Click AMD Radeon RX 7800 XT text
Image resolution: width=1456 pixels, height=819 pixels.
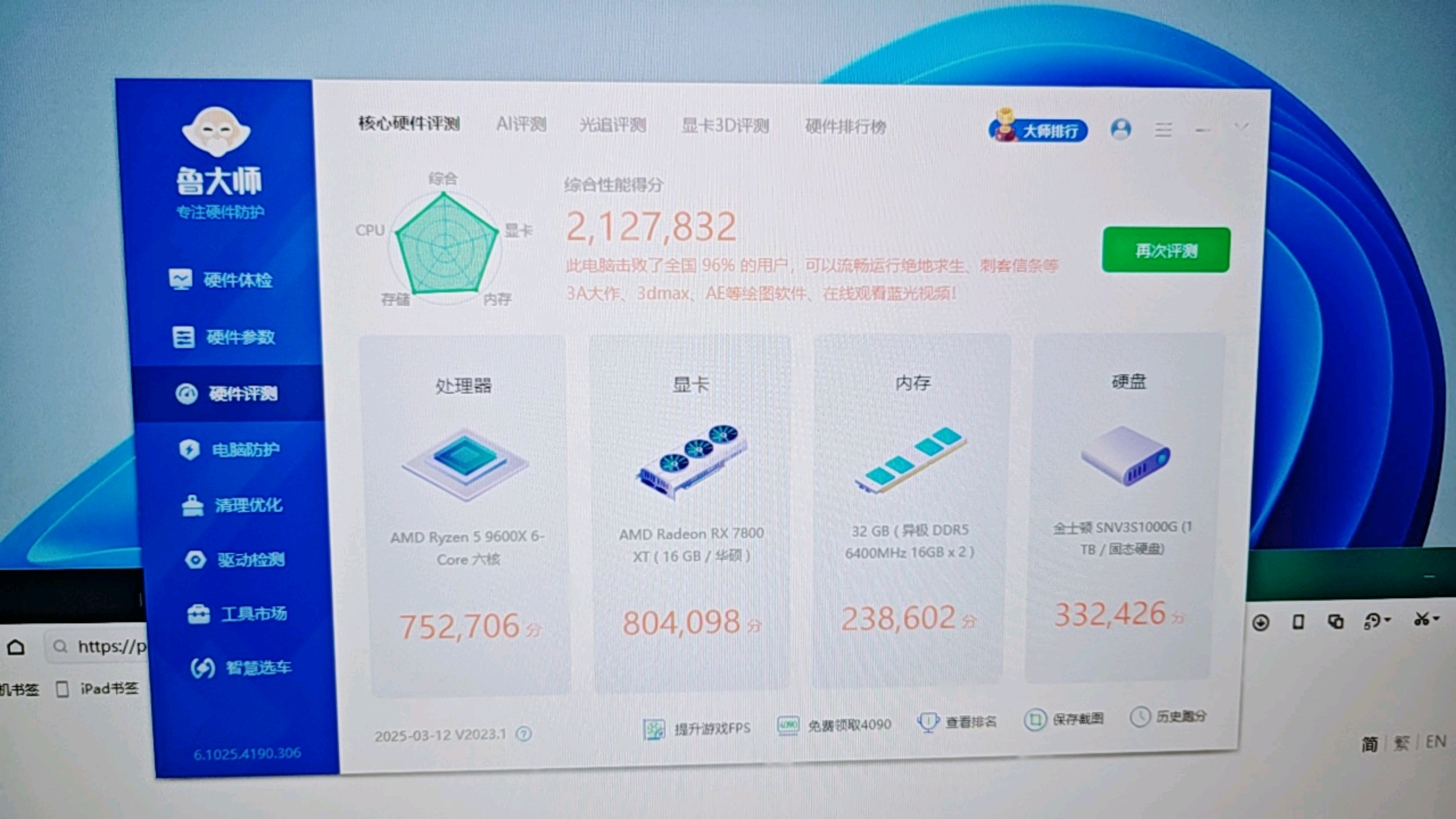click(692, 545)
